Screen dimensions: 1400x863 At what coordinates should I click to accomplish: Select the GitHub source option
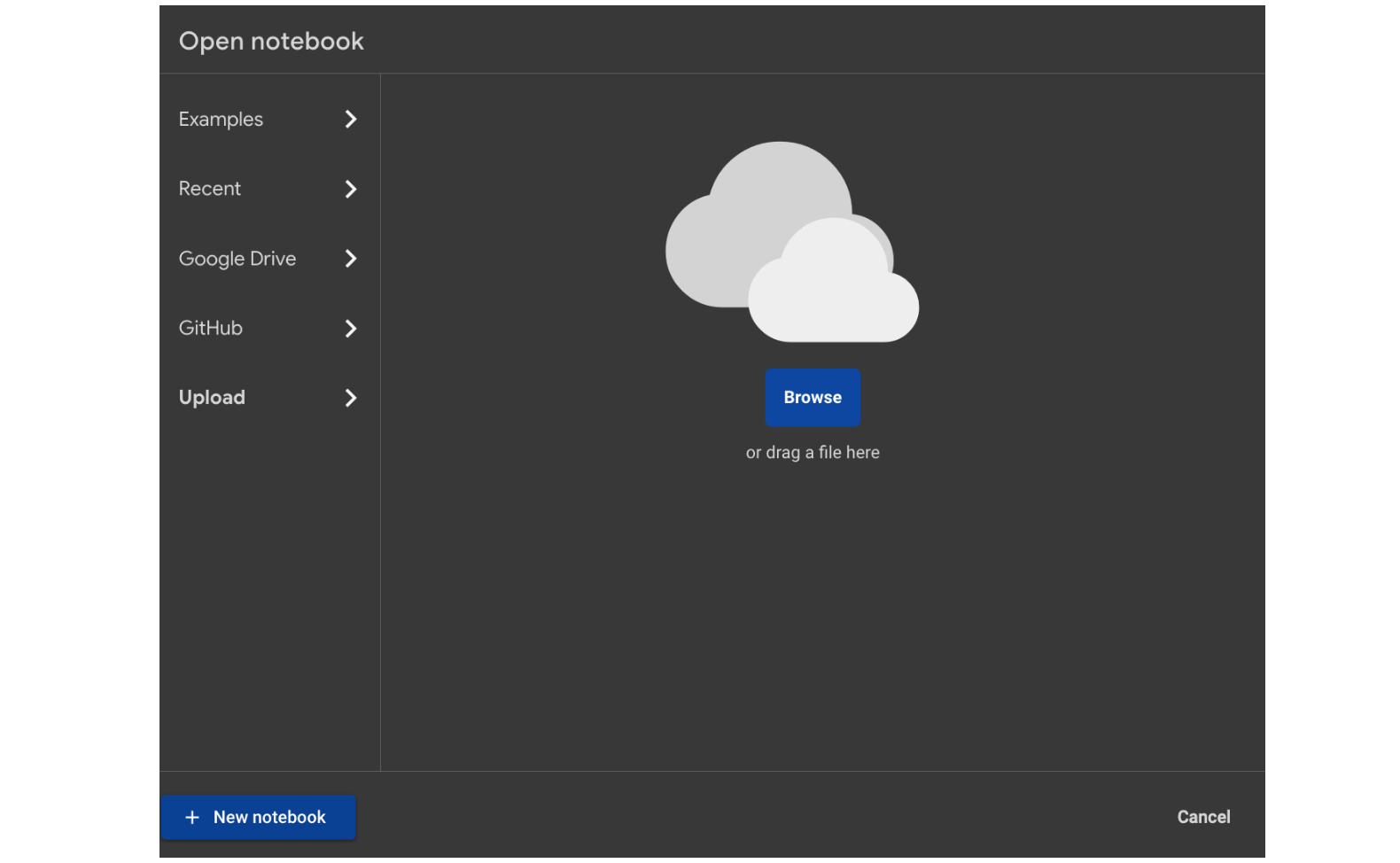point(211,328)
